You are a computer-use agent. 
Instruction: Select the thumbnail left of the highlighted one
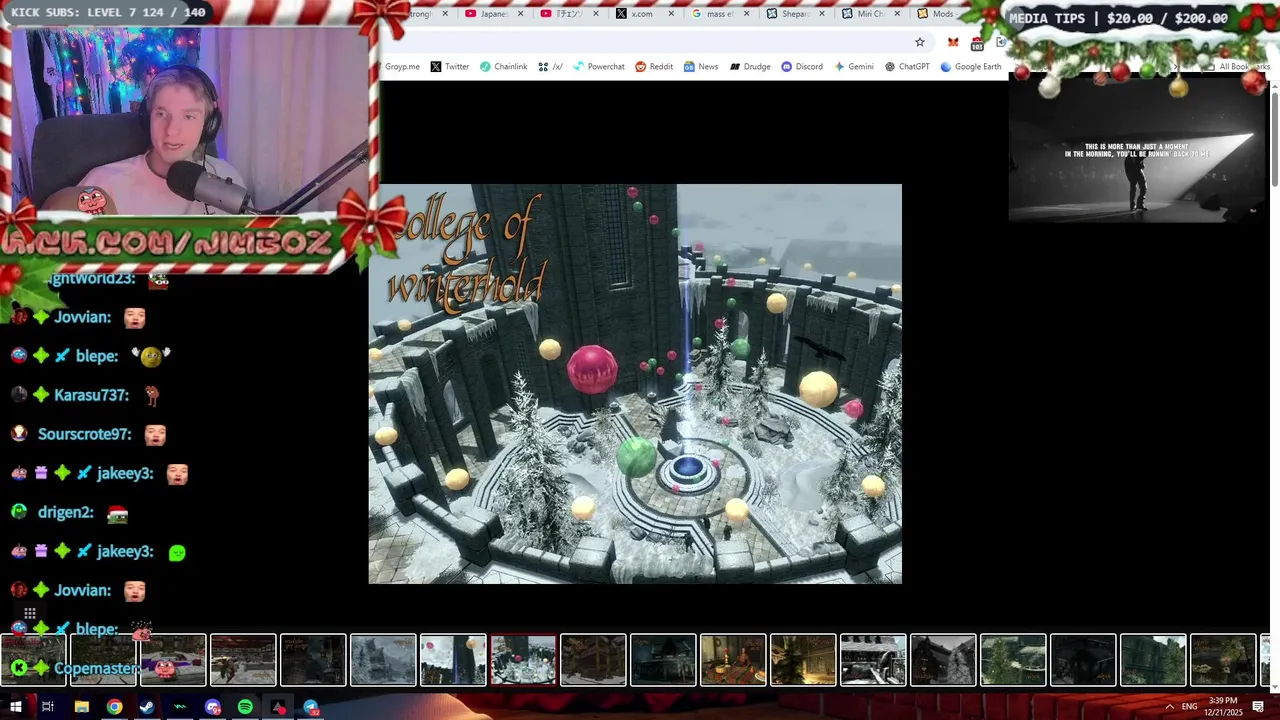pyautogui.click(x=453, y=660)
